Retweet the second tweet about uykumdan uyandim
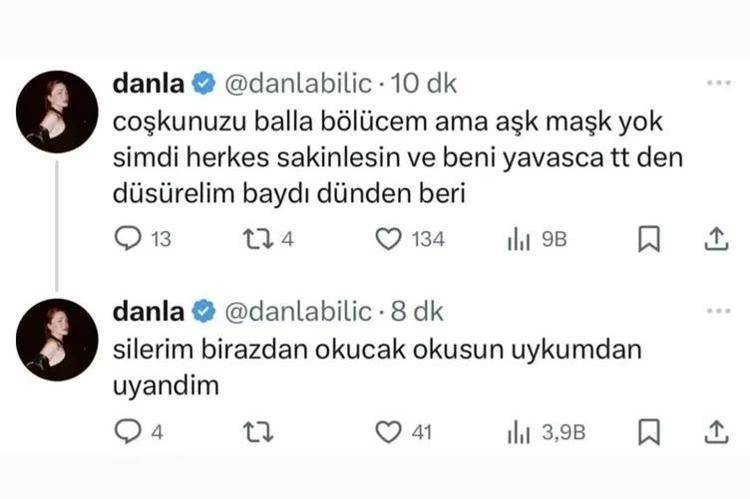This screenshot has width=750, height=499. point(256,432)
